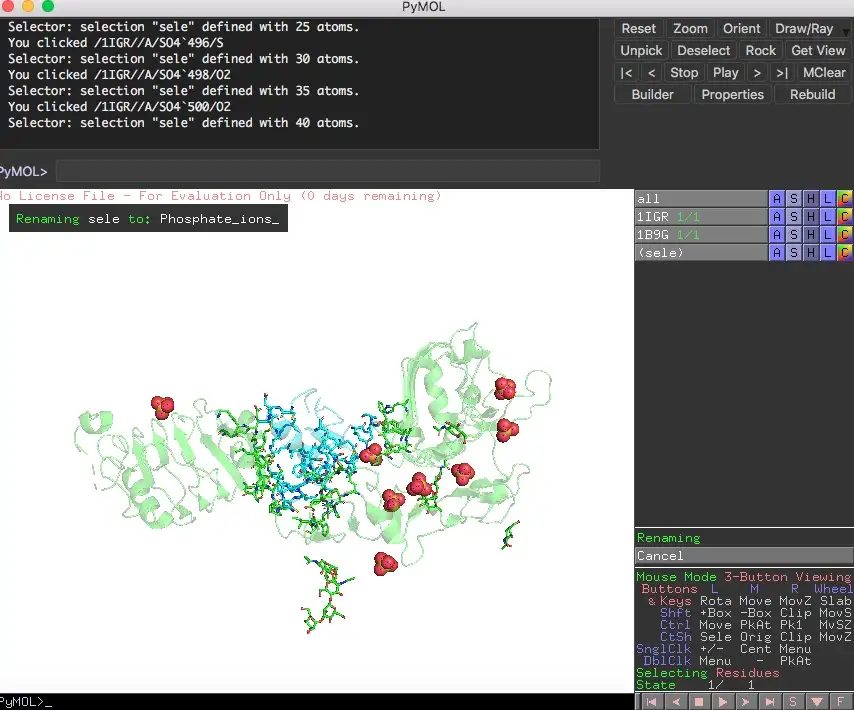Rewind to first frame in bottom playback bar
This screenshot has height=710, width=854.
tap(653, 702)
